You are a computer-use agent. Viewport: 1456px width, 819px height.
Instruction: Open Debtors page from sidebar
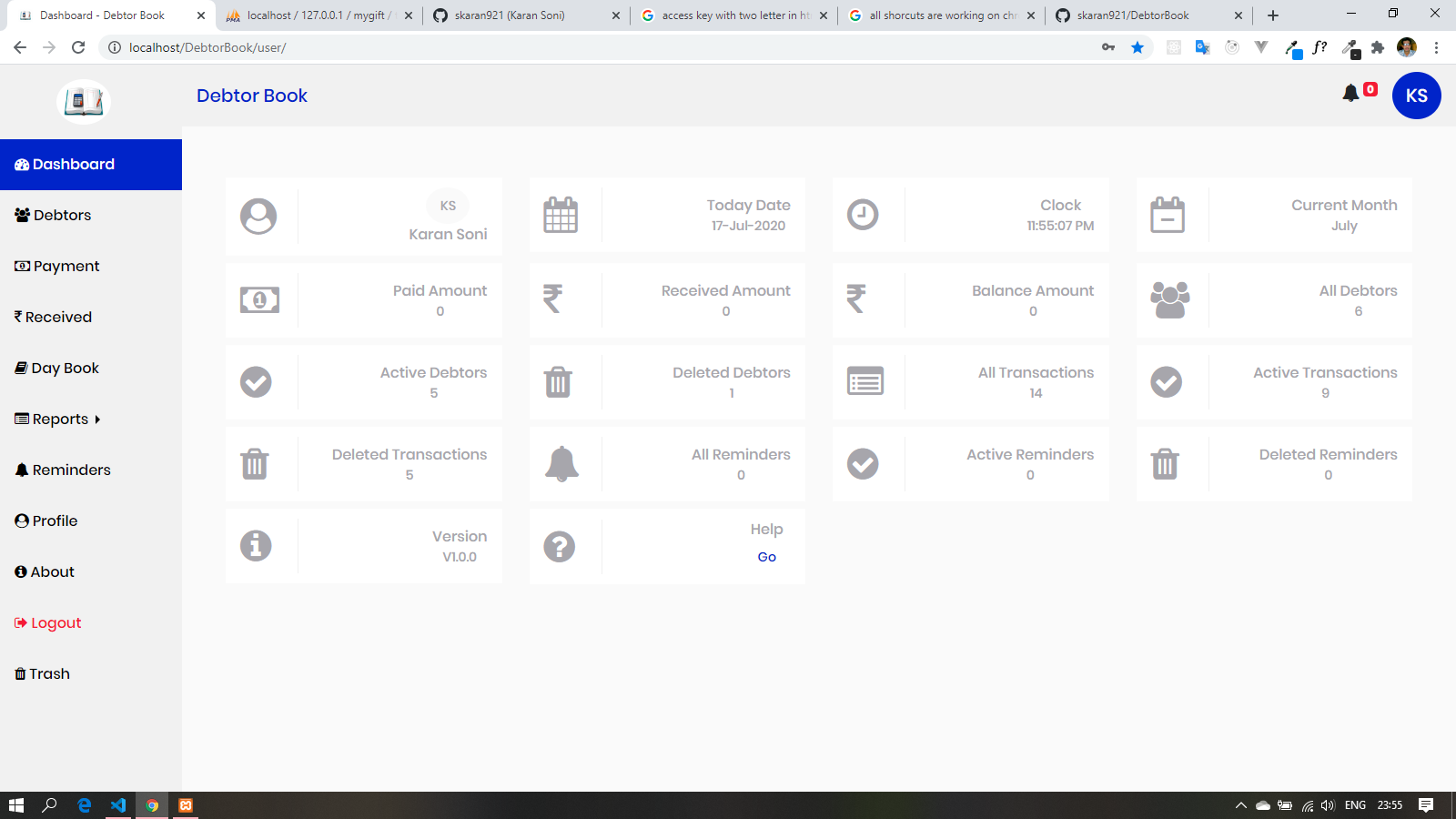pos(62,216)
